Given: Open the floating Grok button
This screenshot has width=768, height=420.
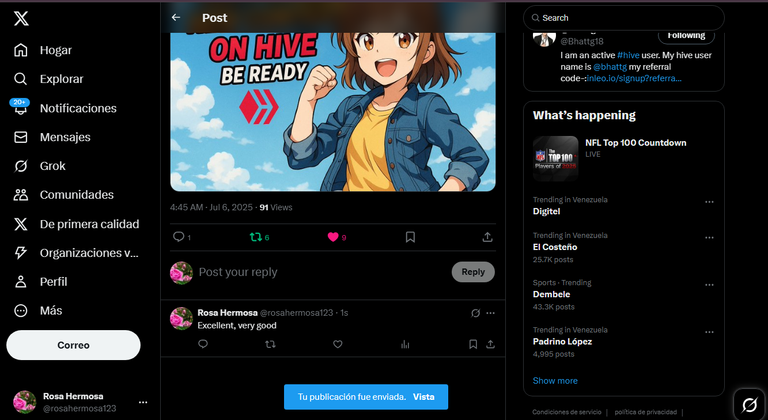Looking at the screenshot, I should 749,405.
